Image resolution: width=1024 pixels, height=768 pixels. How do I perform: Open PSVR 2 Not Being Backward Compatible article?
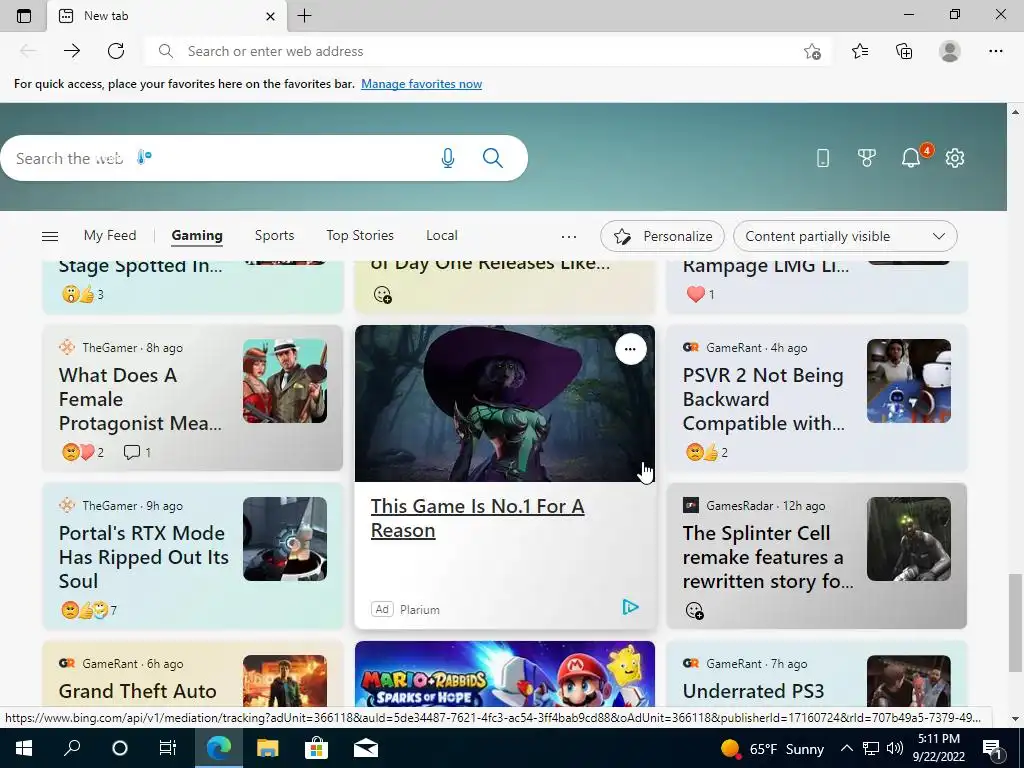point(763,399)
